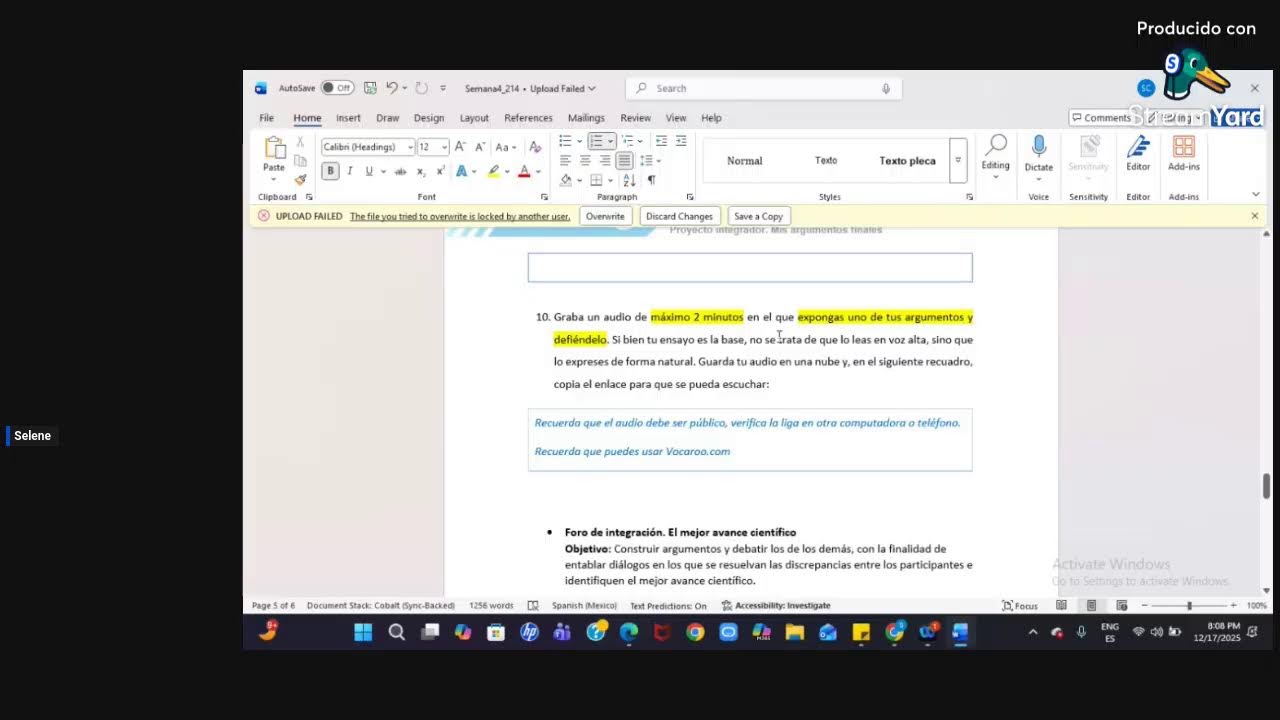Switch to the Layout tab
The width and height of the screenshot is (1280, 720).
pyautogui.click(x=474, y=118)
